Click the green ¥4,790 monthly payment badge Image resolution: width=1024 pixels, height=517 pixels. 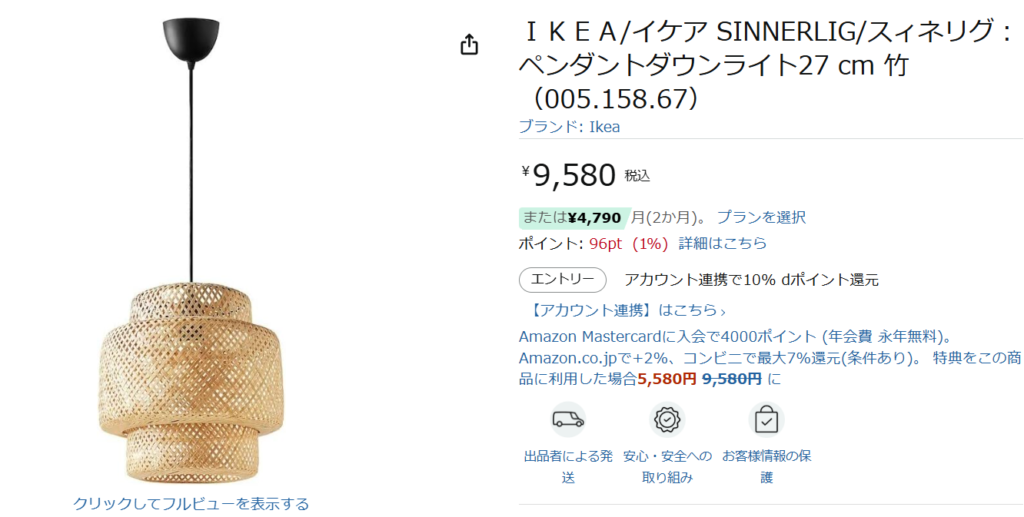573,217
